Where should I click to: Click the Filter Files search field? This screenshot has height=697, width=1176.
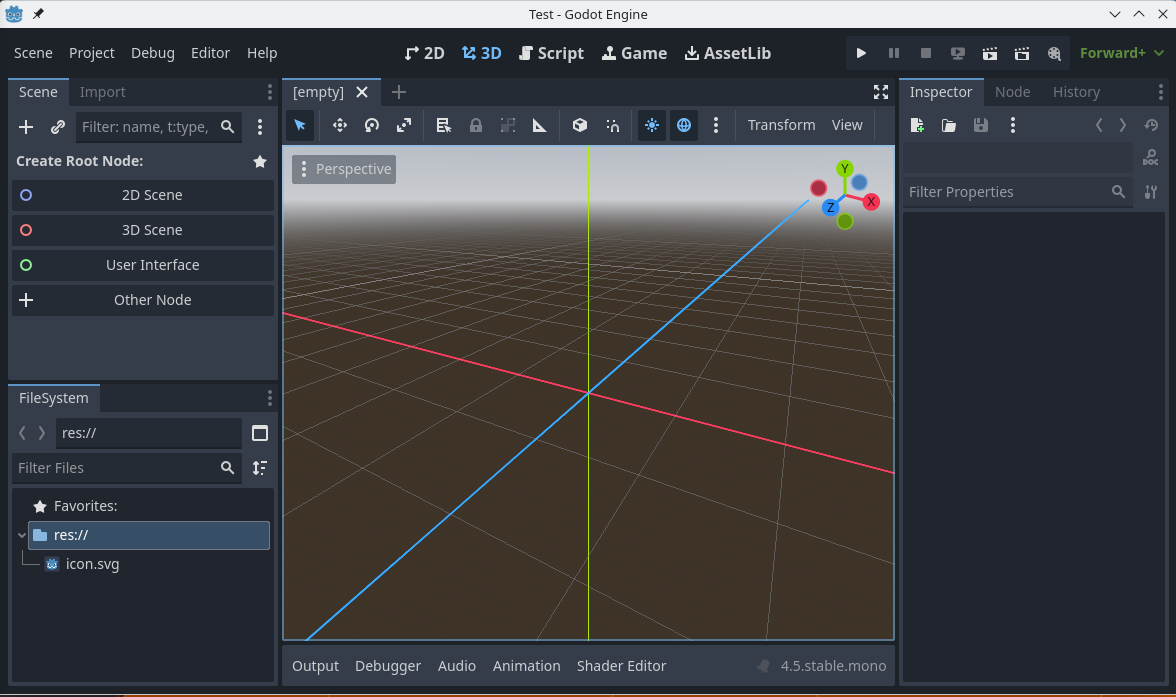point(115,468)
